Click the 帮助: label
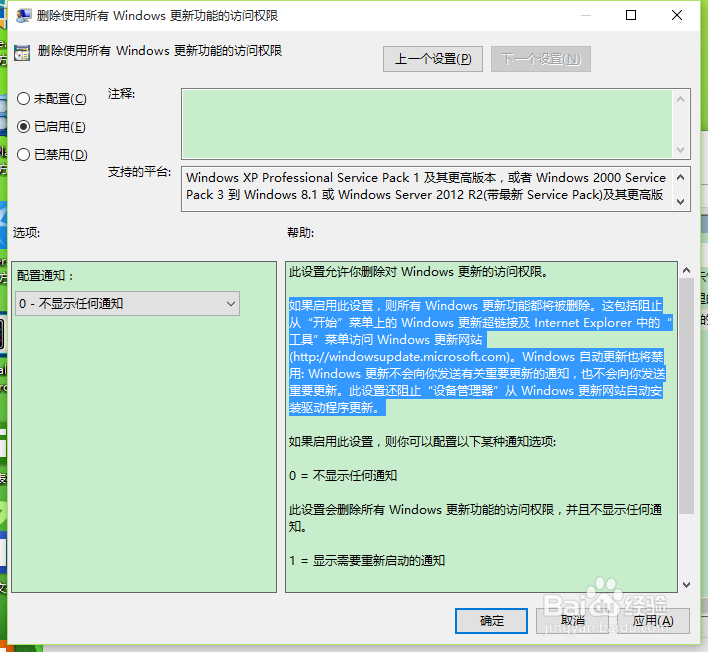This screenshot has height=652, width=708. [x=301, y=233]
